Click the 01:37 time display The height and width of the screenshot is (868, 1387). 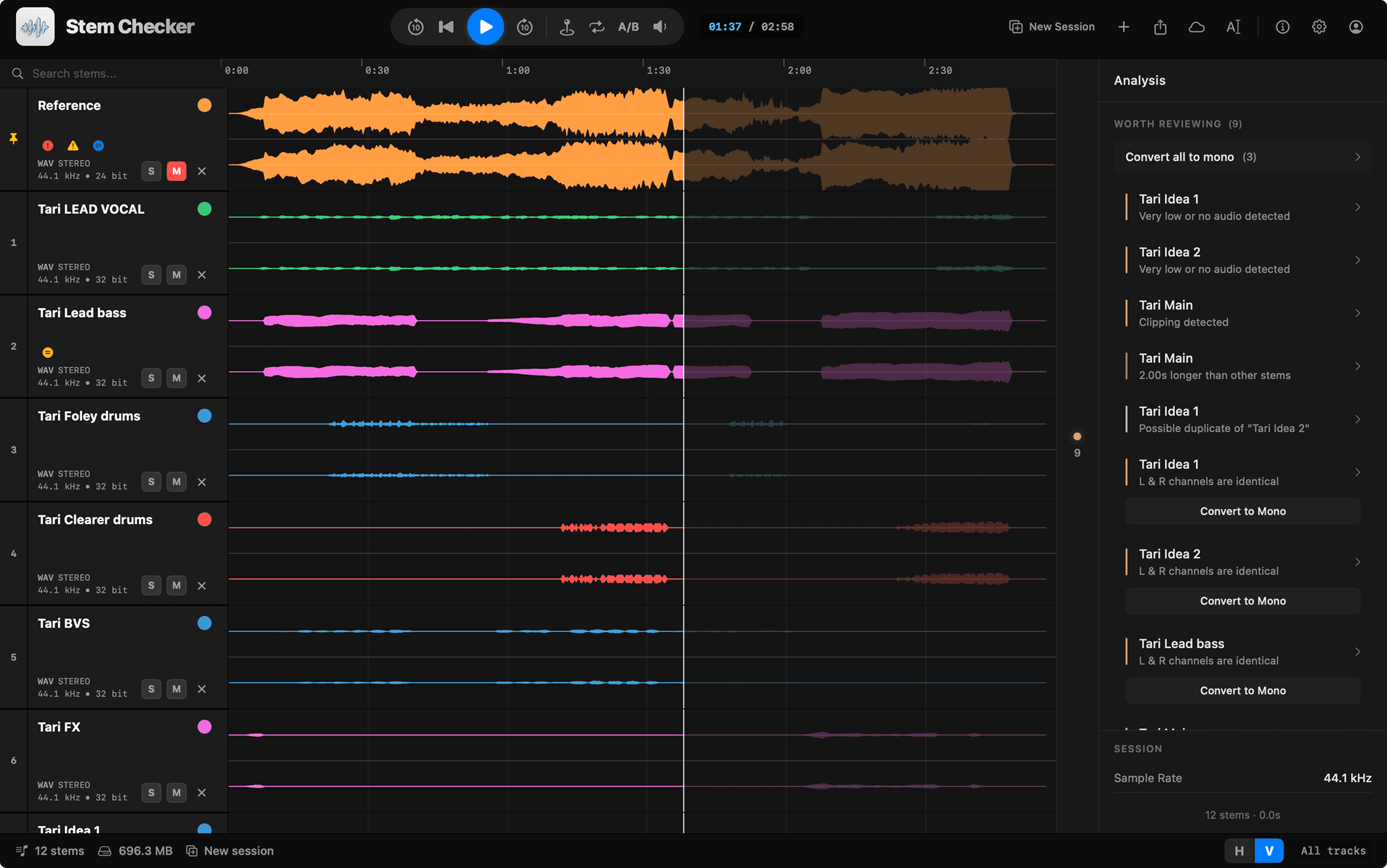click(x=725, y=26)
